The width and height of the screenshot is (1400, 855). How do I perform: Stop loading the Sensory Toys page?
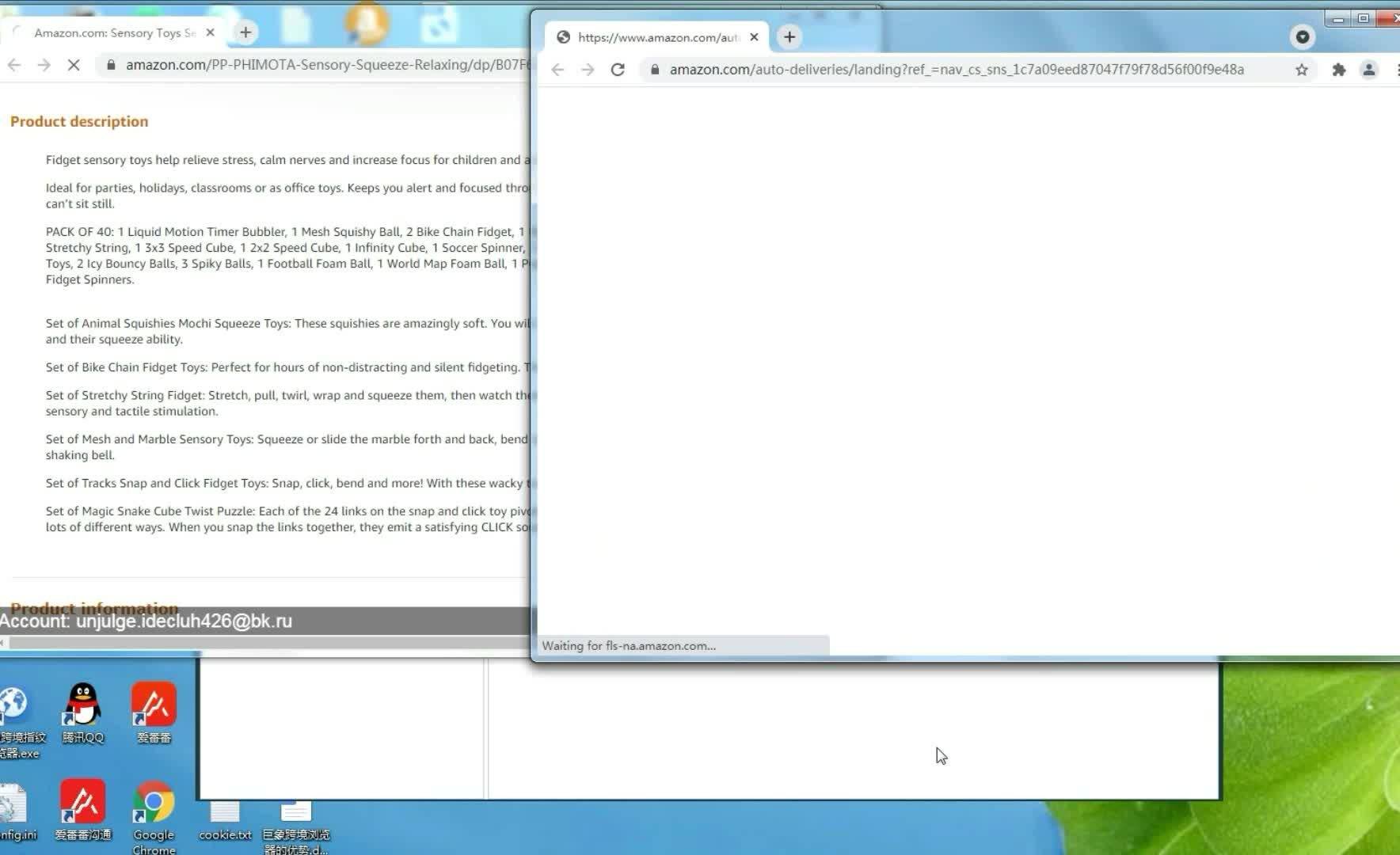[74, 65]
